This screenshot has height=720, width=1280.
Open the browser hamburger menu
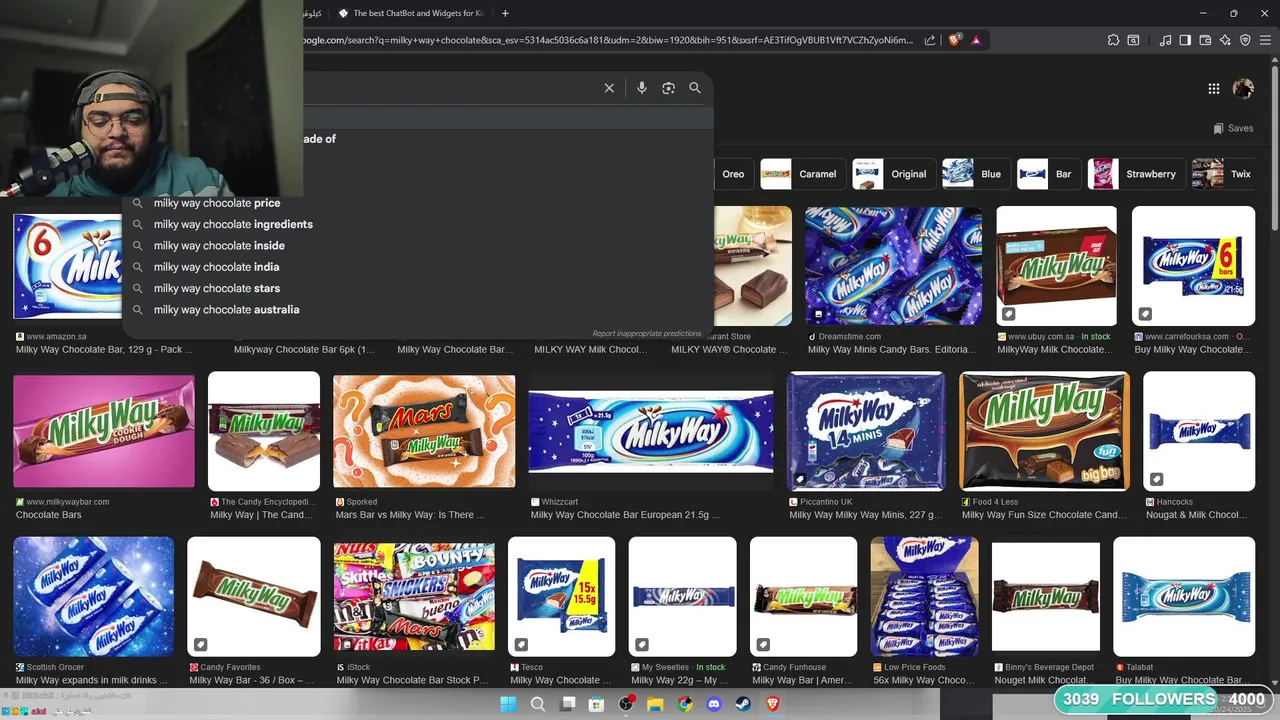pyautogui.click(x=1265, y=40)
